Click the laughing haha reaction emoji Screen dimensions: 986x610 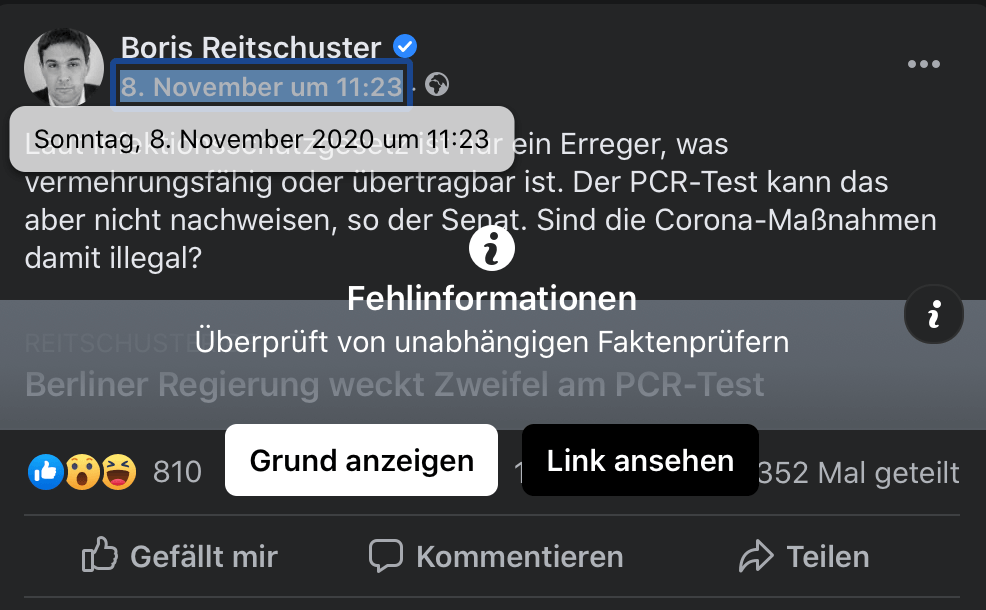tap(118, 471)
